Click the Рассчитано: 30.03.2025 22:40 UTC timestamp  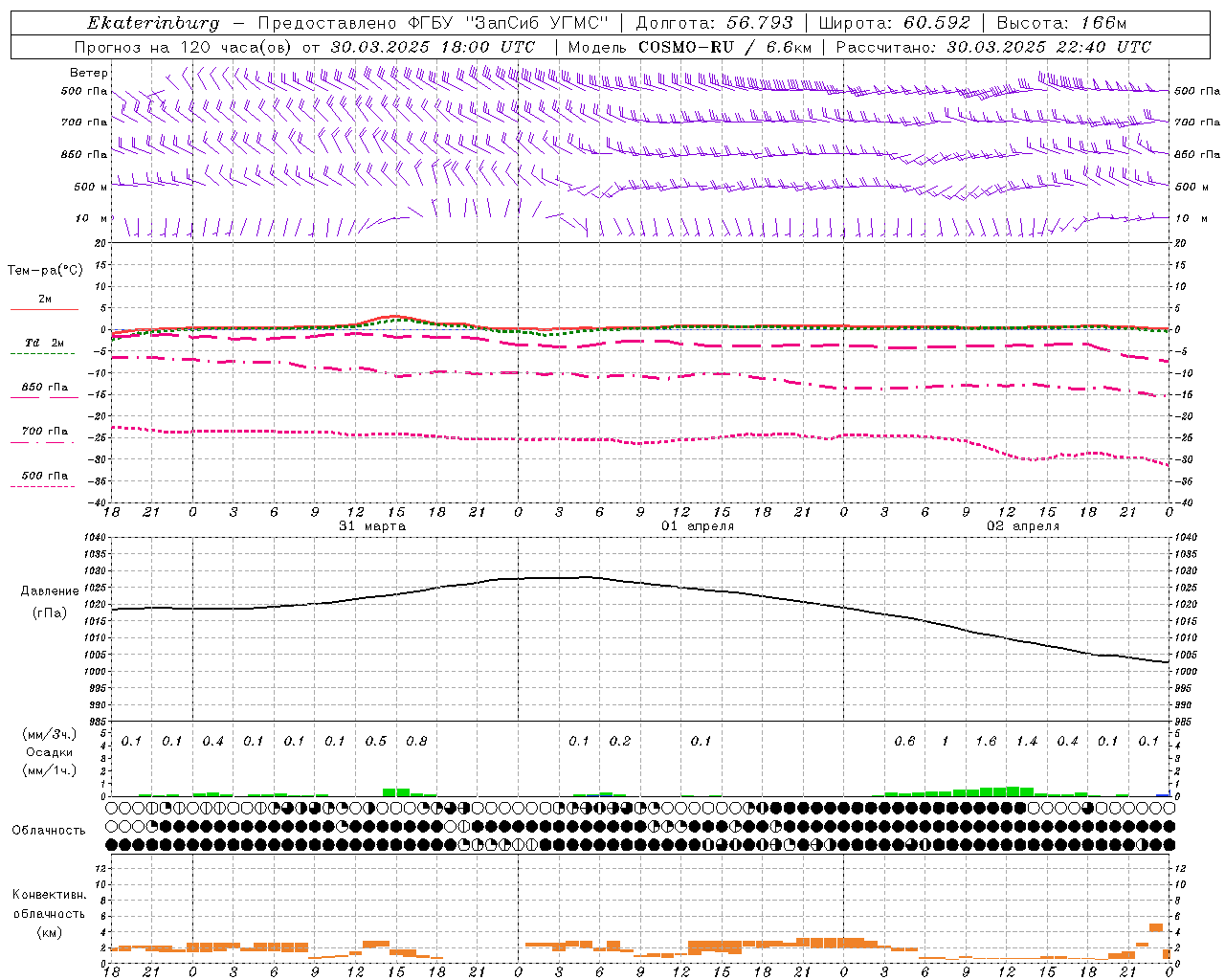pyautogui.click(x=993, y=47)
